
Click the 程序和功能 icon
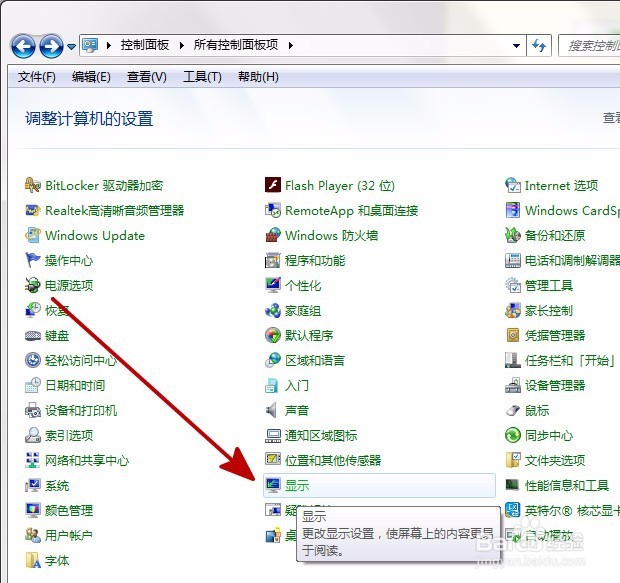(x=273, y=260)
